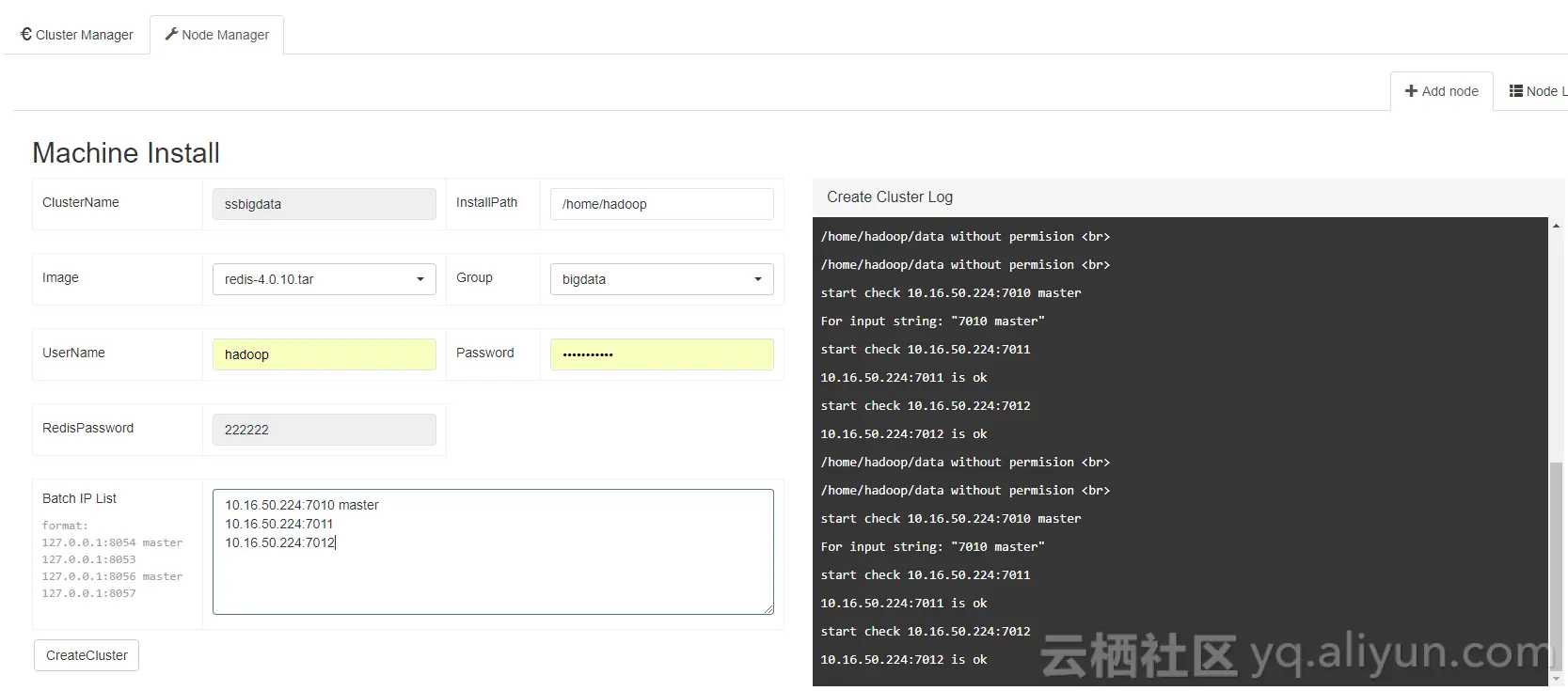Open the Group dropdown showing bigdata
Viewport: 1568px width, 691px height.
pos(662,279)
